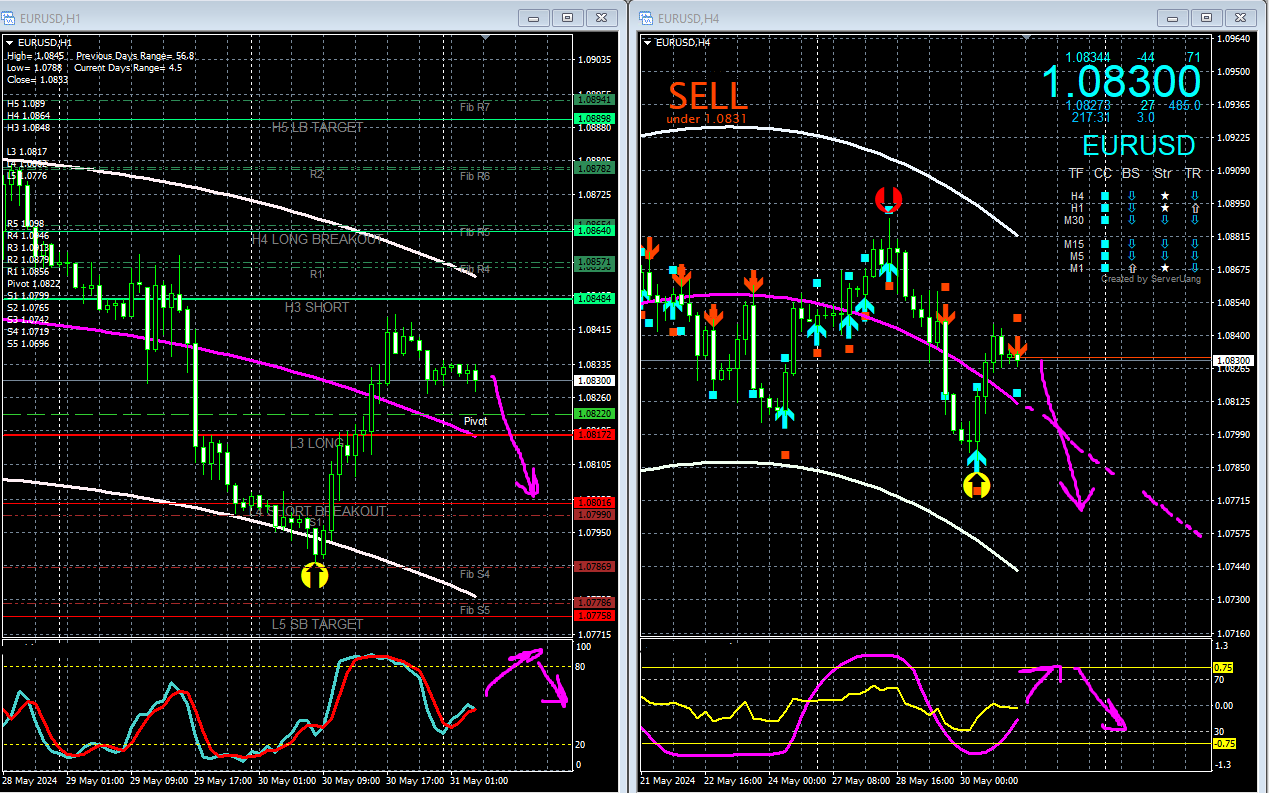
Task: Click the H4 row star under Str
Action: click(x=1165, y=196)
